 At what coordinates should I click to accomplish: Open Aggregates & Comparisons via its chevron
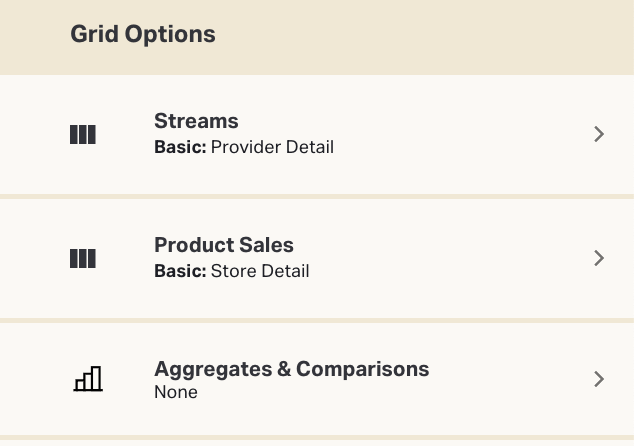coord(599,378)
